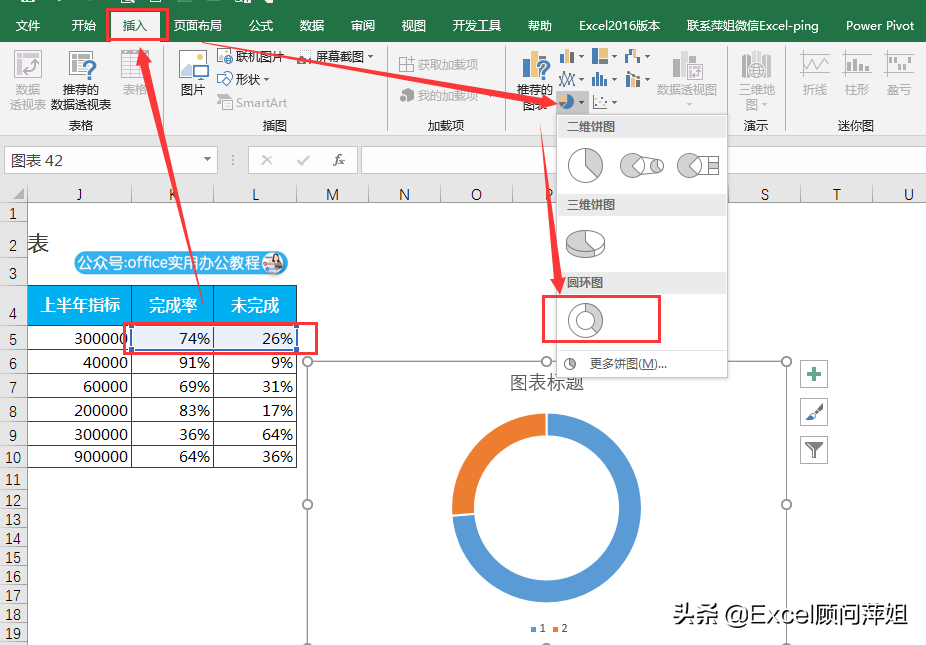
Task: Expand the Name Box dropdown arrow
Action: click(x=207, y=159)
